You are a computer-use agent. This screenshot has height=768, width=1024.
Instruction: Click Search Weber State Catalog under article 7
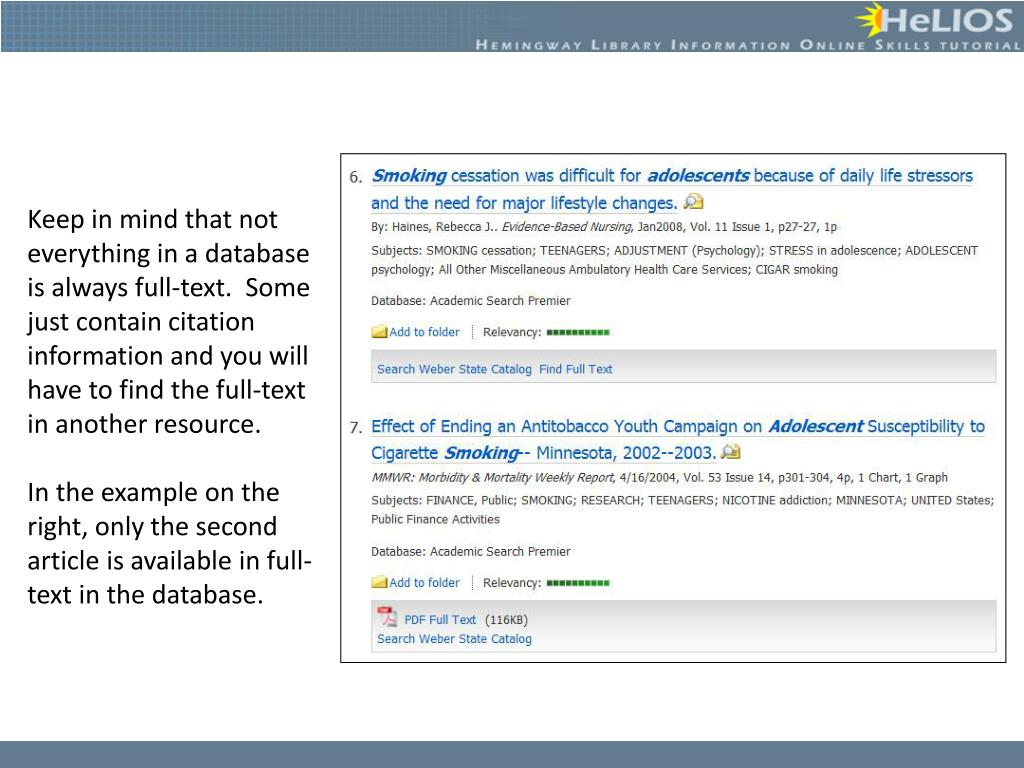[x=454, y=639]
